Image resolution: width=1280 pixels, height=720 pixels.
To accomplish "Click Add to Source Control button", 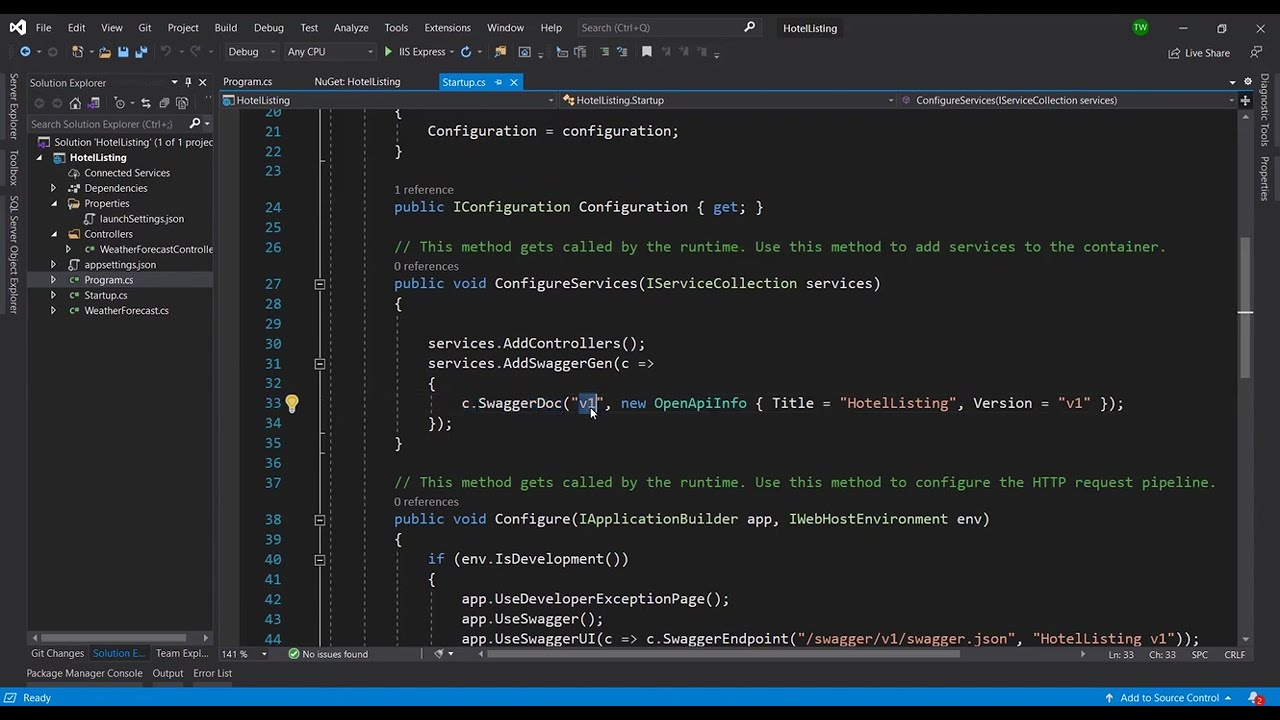I will click(x=1168, y=697).
